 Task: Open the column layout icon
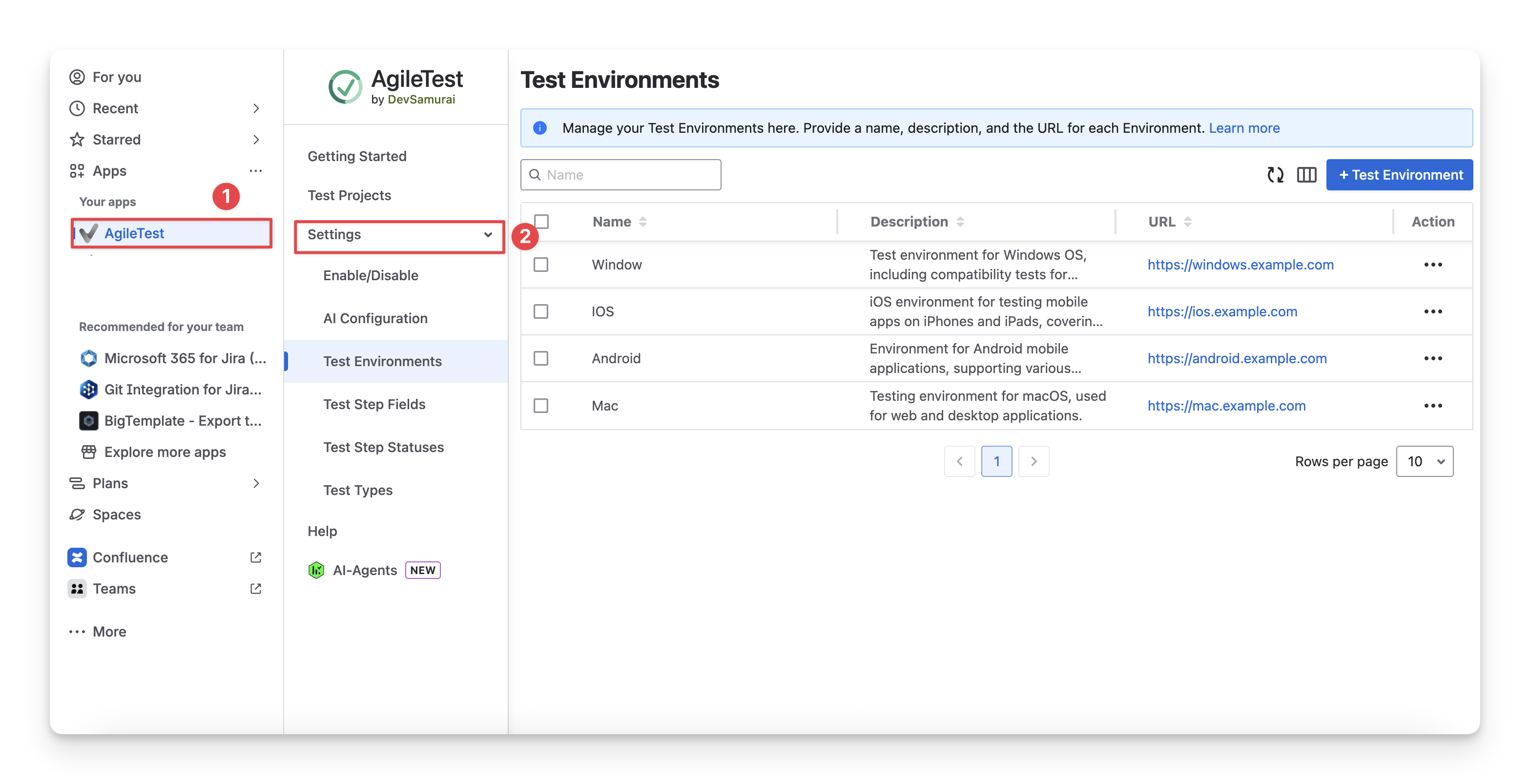click(1306, 175)
